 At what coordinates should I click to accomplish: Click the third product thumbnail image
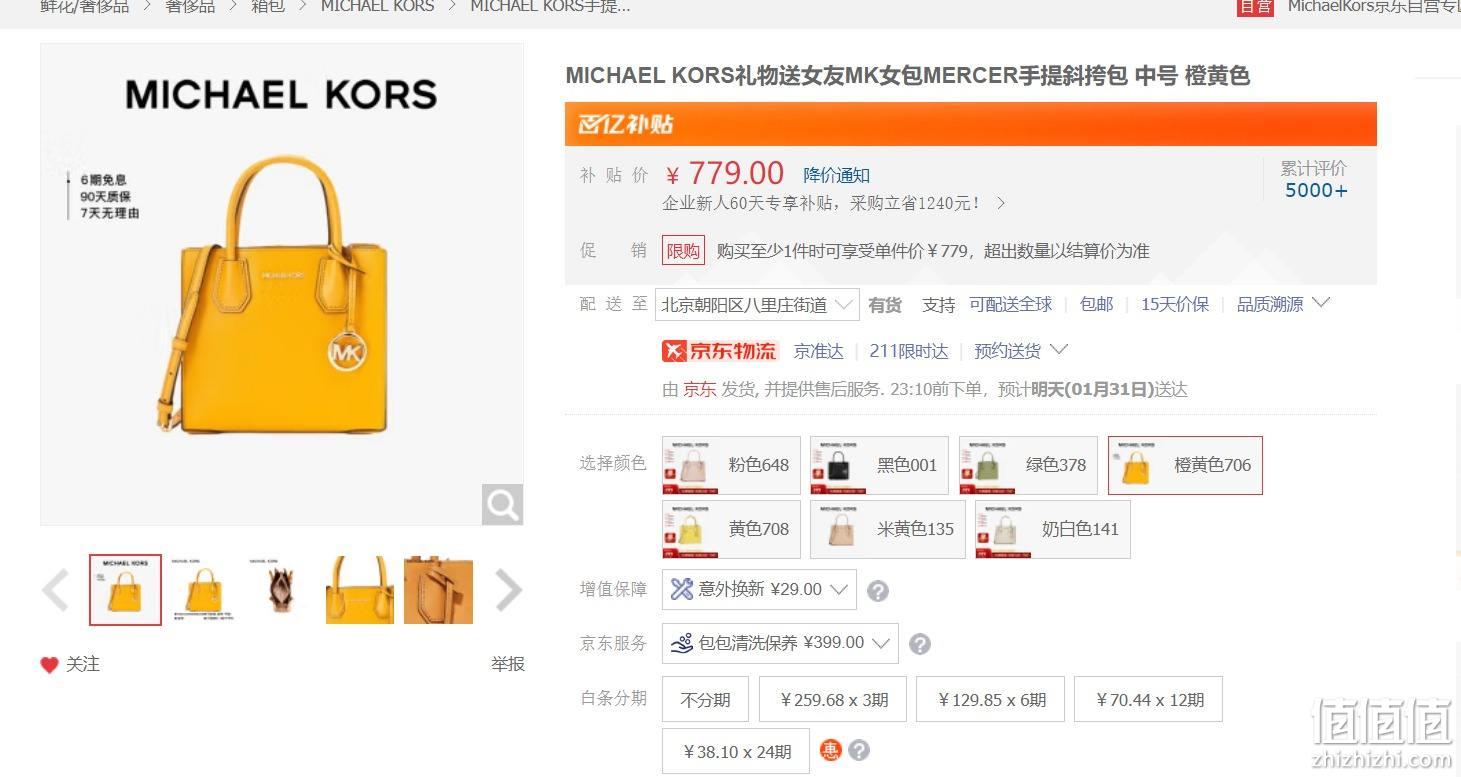pos(282,590)
